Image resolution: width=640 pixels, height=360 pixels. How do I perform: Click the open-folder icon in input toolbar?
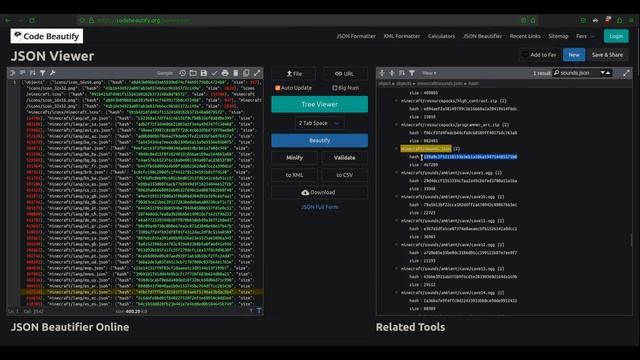[x=193, y=73]
